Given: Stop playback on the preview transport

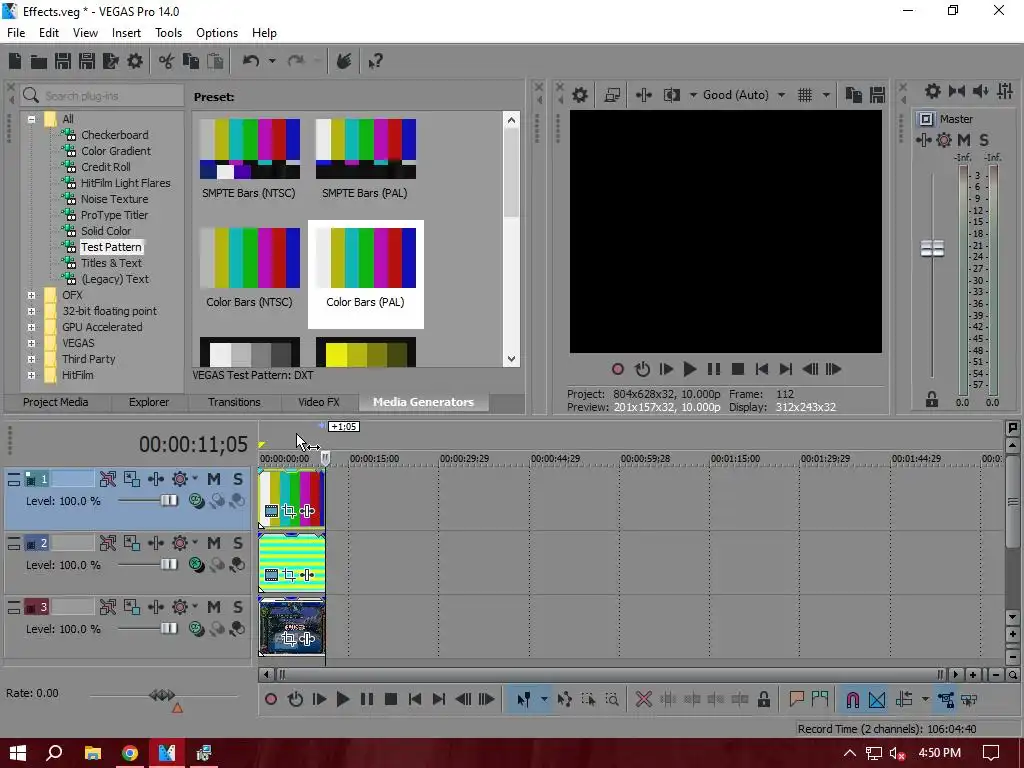Looking at the screenshot, I should (738, 370).
